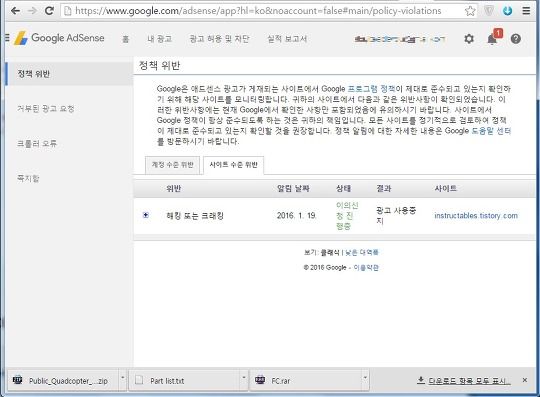
Task: Open instructables.tistory.com site link
Action: tap(476, 216)
